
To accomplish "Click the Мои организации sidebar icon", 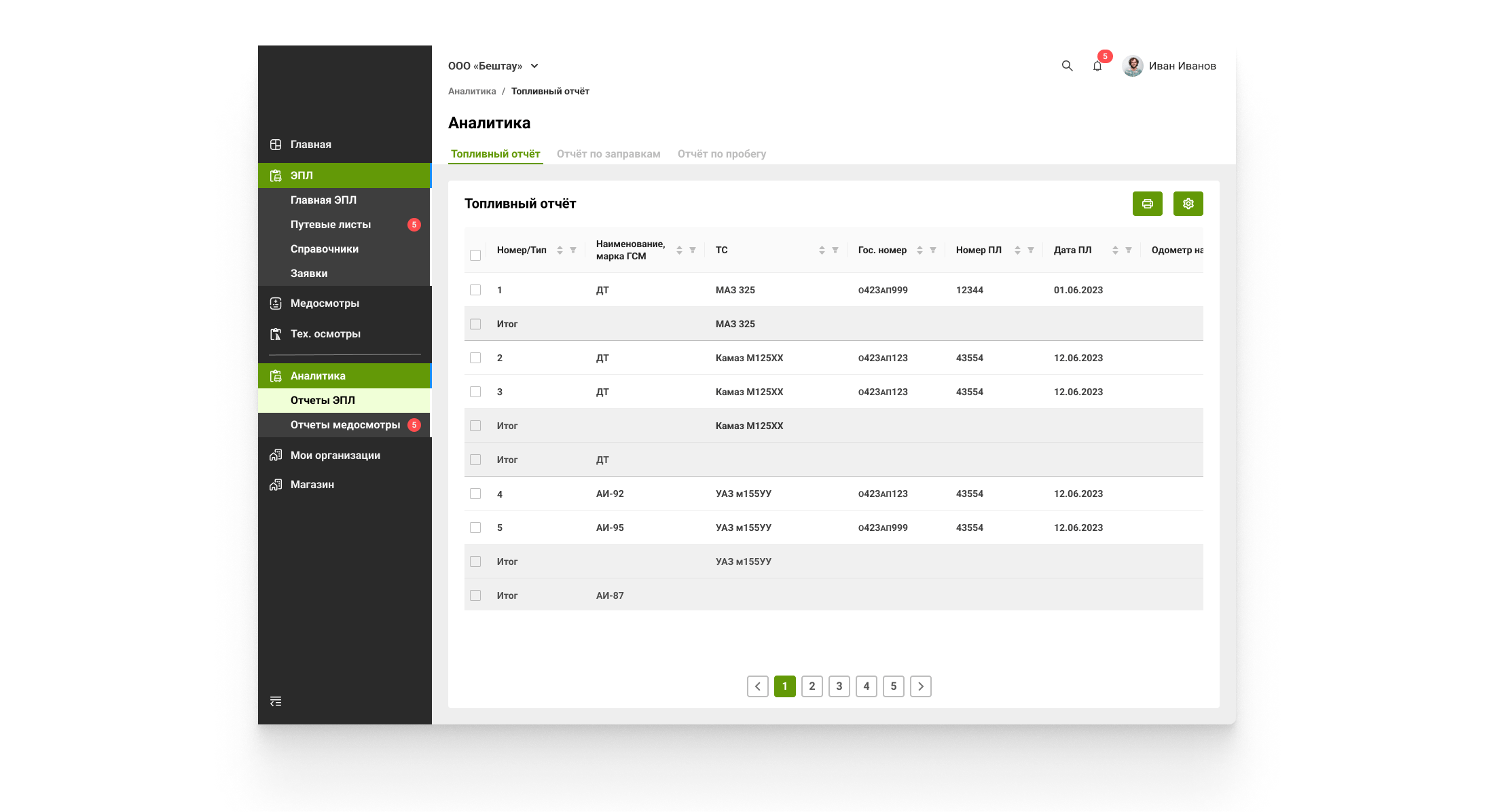I will tap(276, 455).
